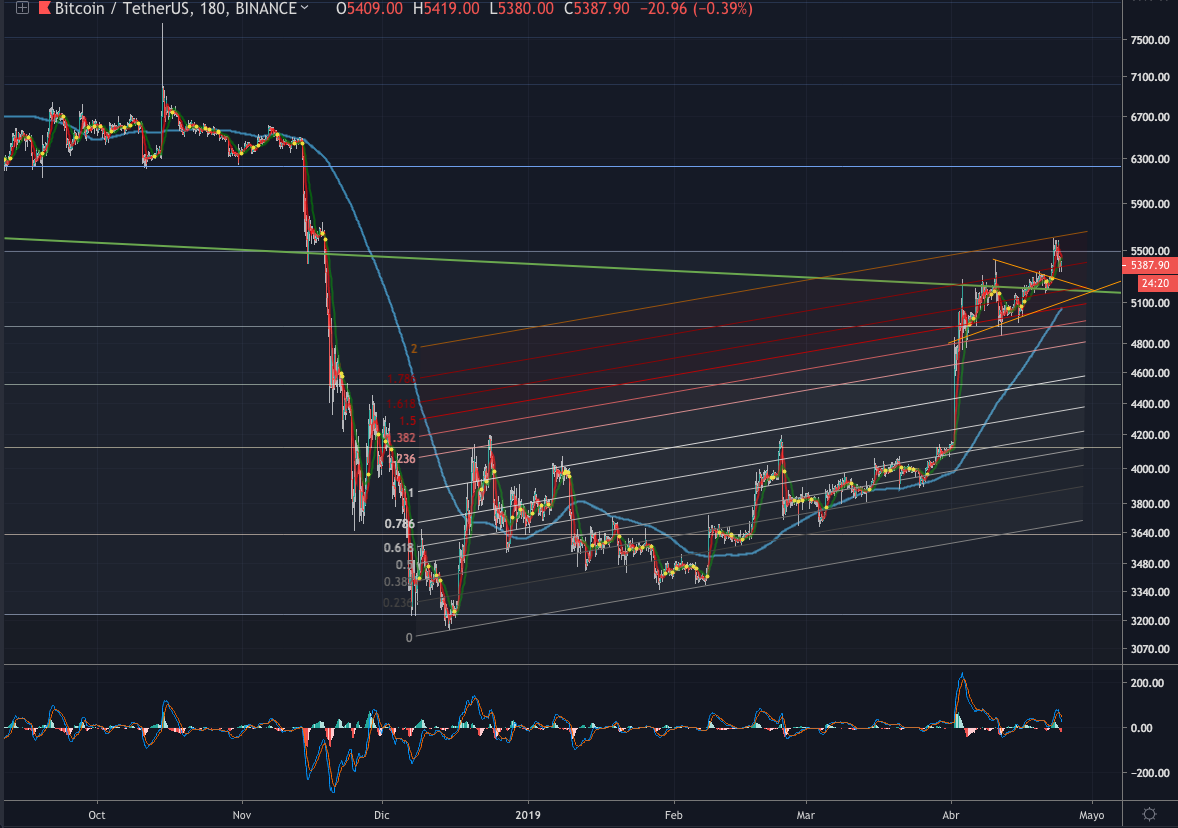Click the Abr label on time axis
The height and width of the screenshot is (828, 1178).
pyautogui.click(x=951, y=814)
